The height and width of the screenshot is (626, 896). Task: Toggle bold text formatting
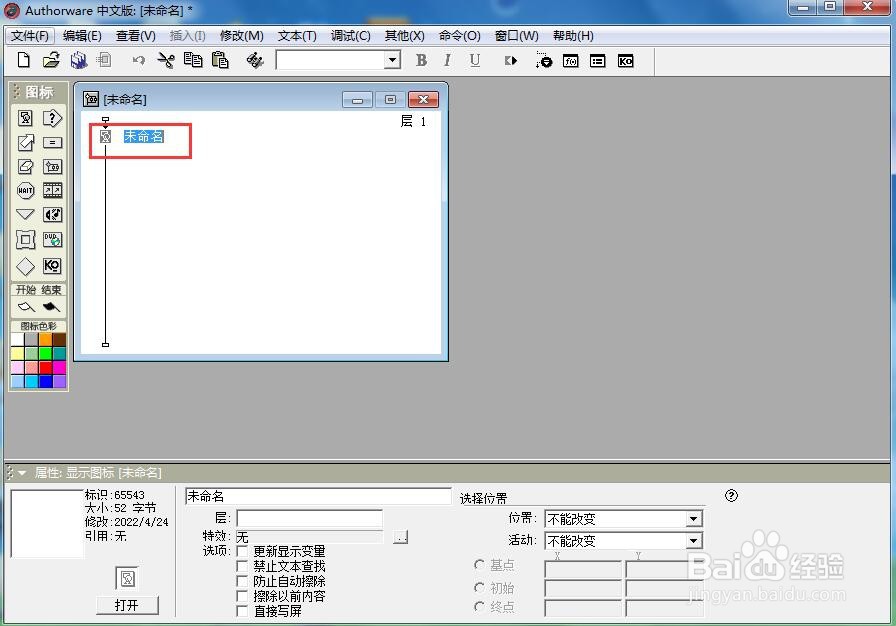[421, 60]
